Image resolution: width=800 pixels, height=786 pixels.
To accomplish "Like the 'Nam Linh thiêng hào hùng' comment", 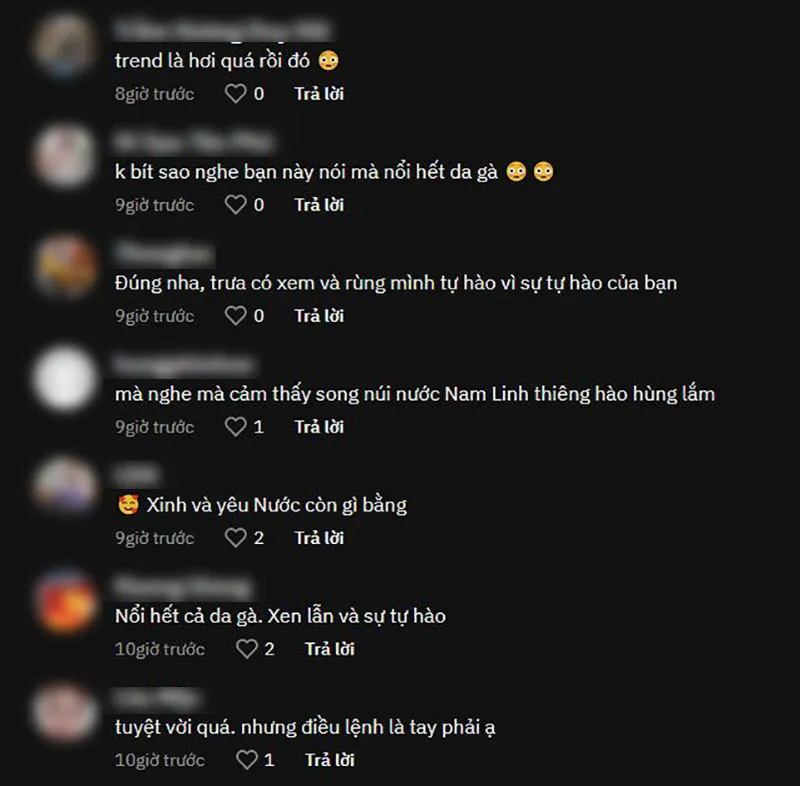I will (x=236, y=427).
